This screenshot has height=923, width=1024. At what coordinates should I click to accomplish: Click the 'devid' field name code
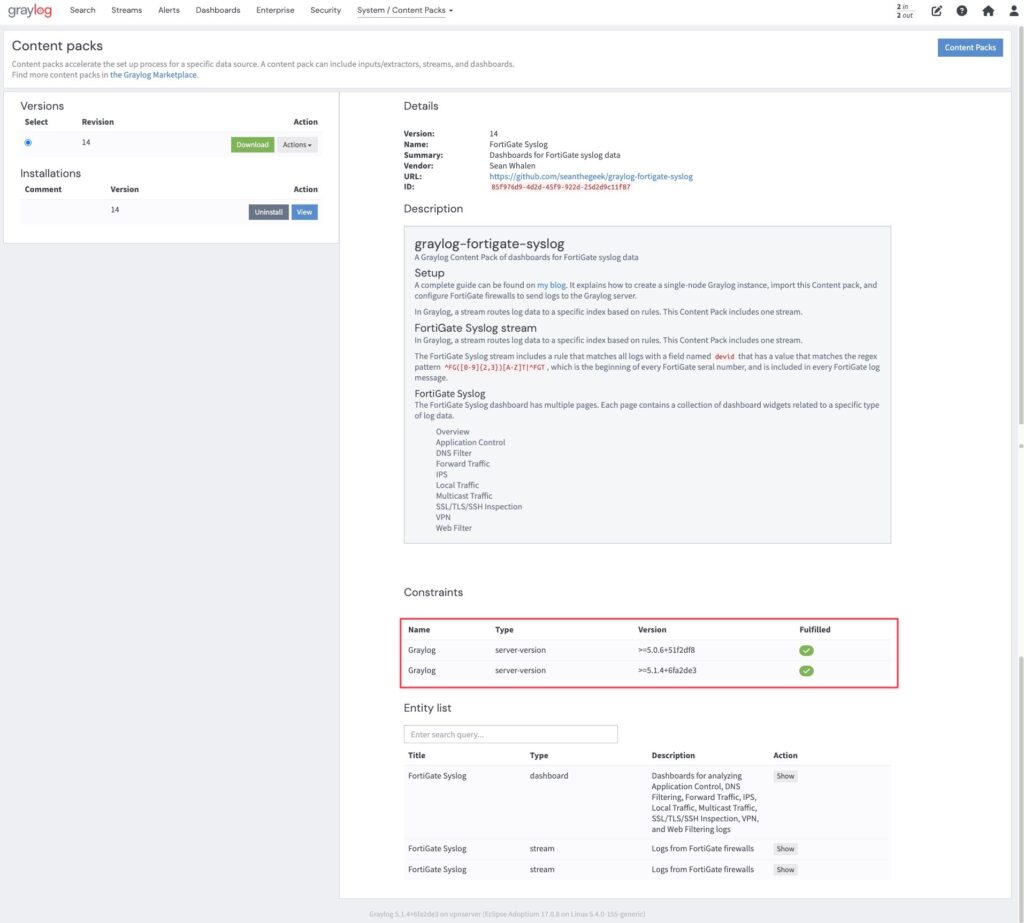coord(724,357)
